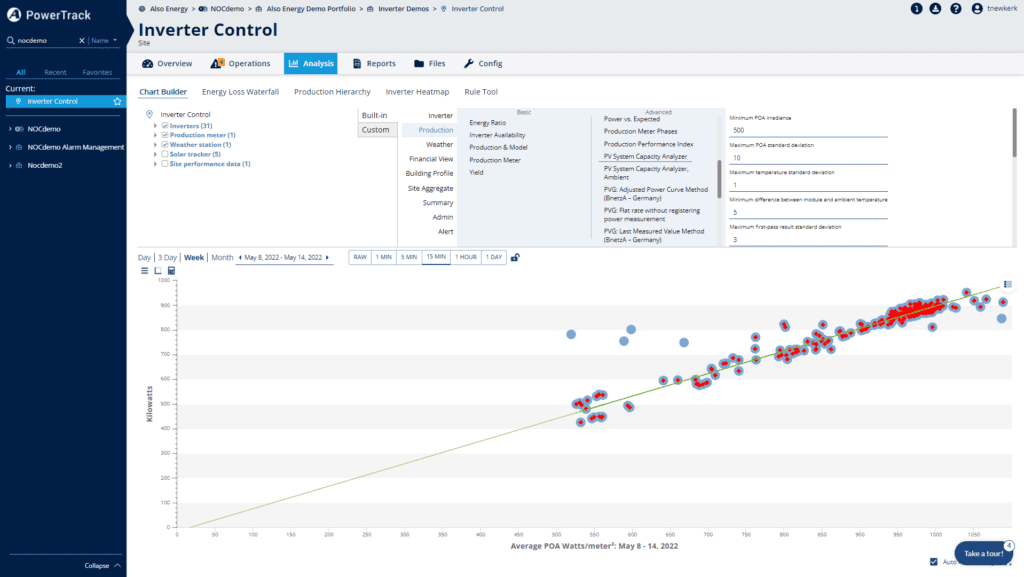Uncheck the Inverters (31) checkbox

click(165, 126)
